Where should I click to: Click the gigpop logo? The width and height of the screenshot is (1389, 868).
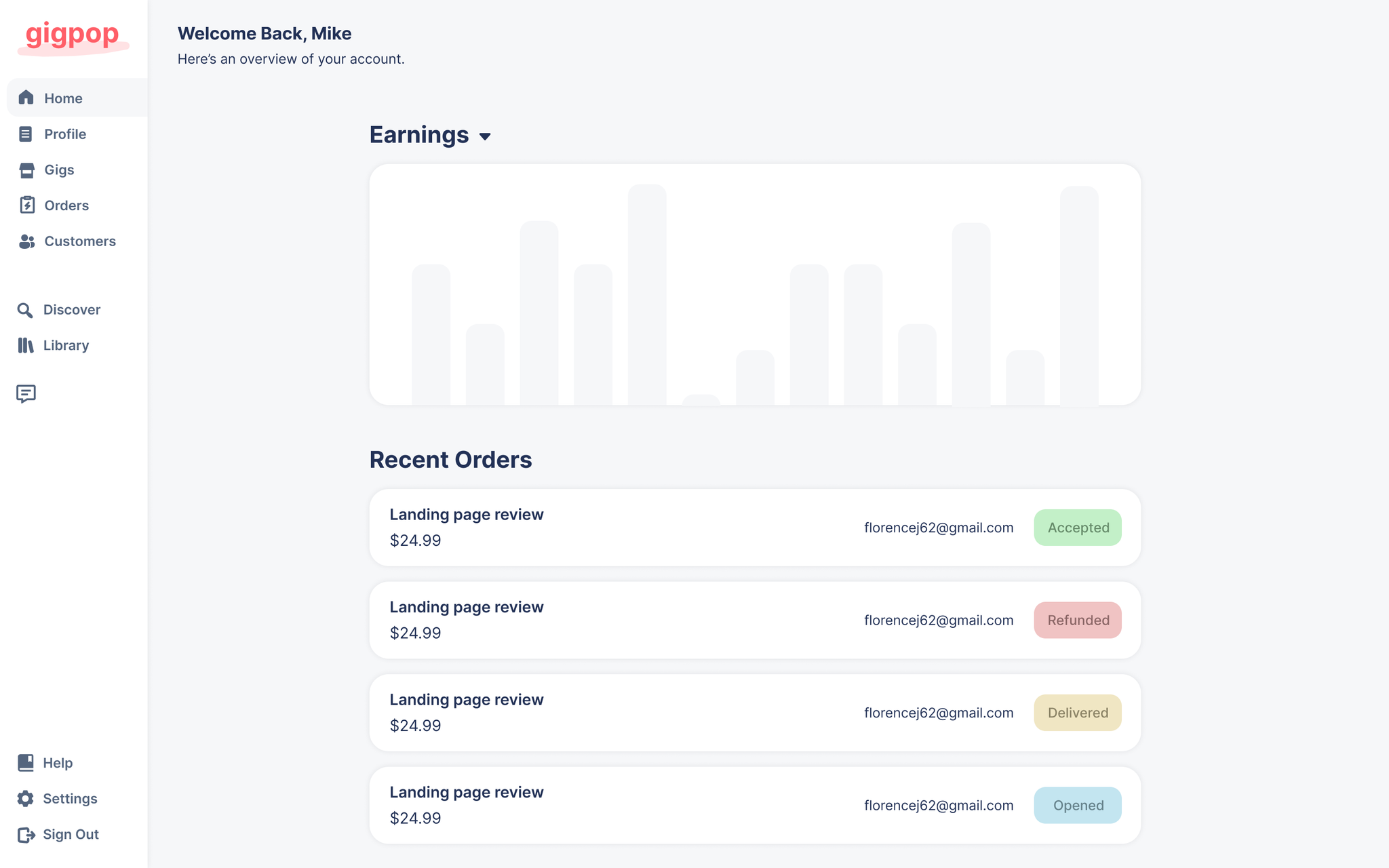click(x=73, y=36)
